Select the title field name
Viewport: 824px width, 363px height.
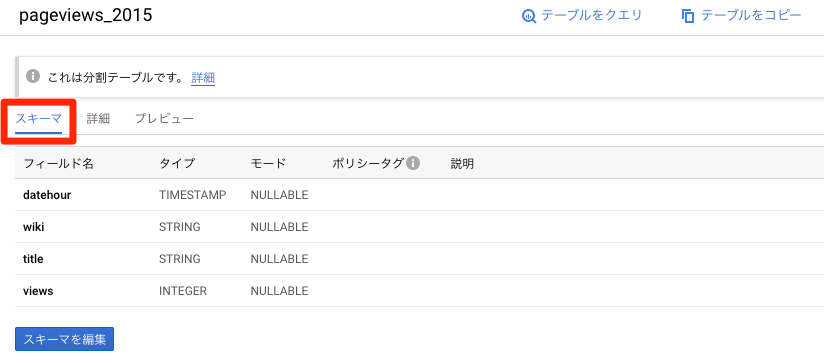33,259
